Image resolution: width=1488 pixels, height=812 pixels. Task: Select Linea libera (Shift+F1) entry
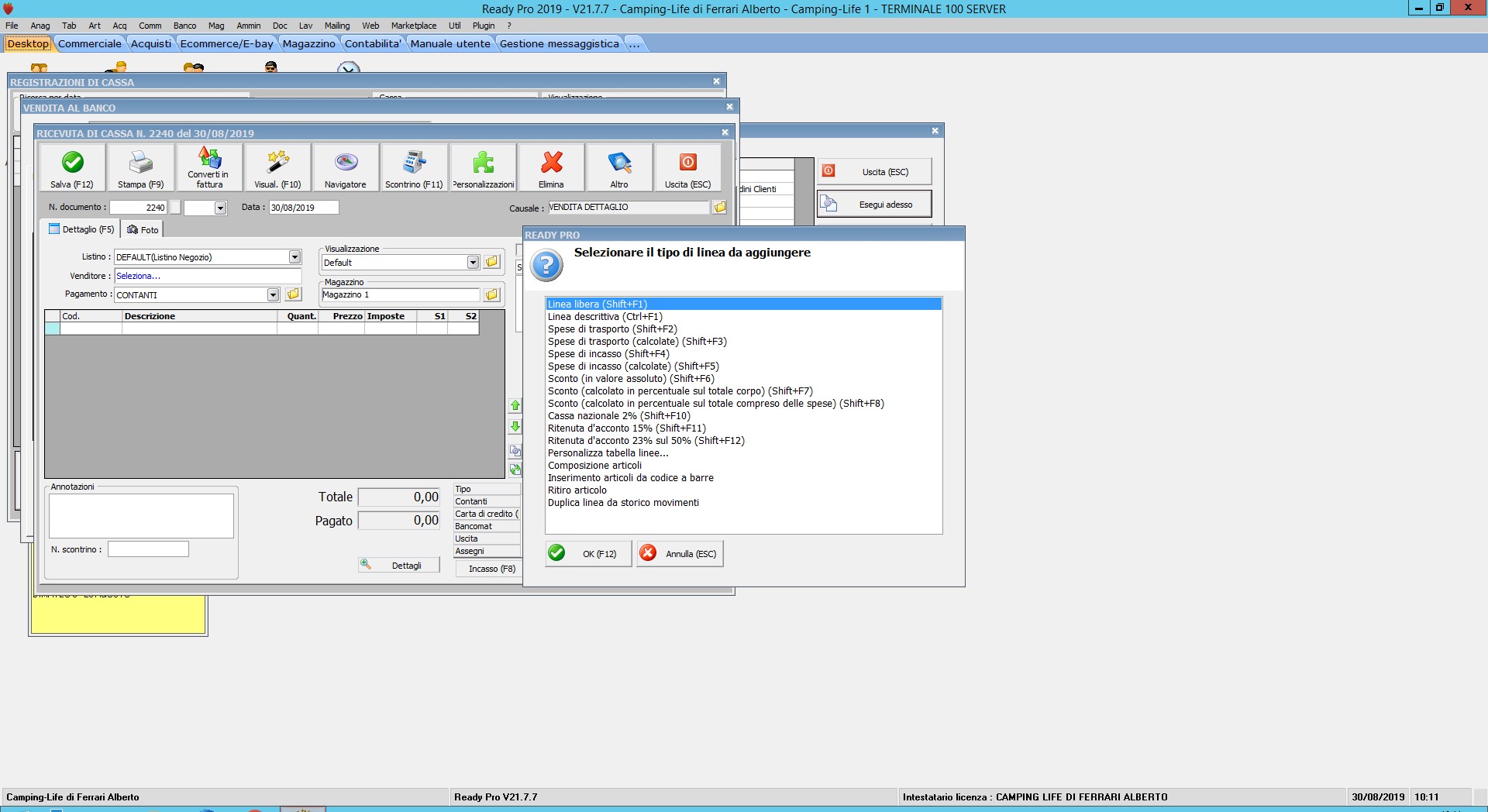(743, 304)
